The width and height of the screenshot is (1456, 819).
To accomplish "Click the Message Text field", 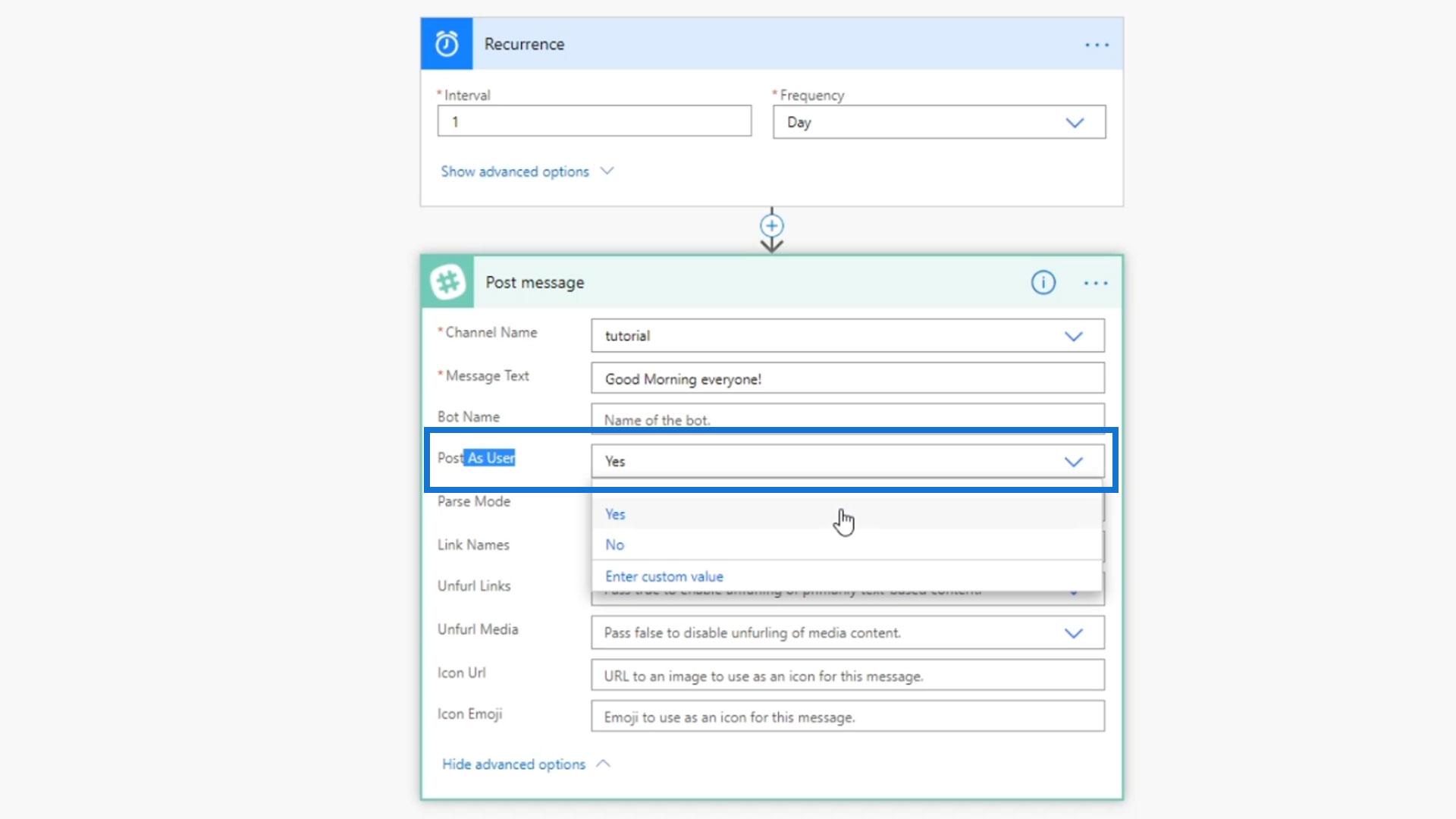I will tap(846, 378).
